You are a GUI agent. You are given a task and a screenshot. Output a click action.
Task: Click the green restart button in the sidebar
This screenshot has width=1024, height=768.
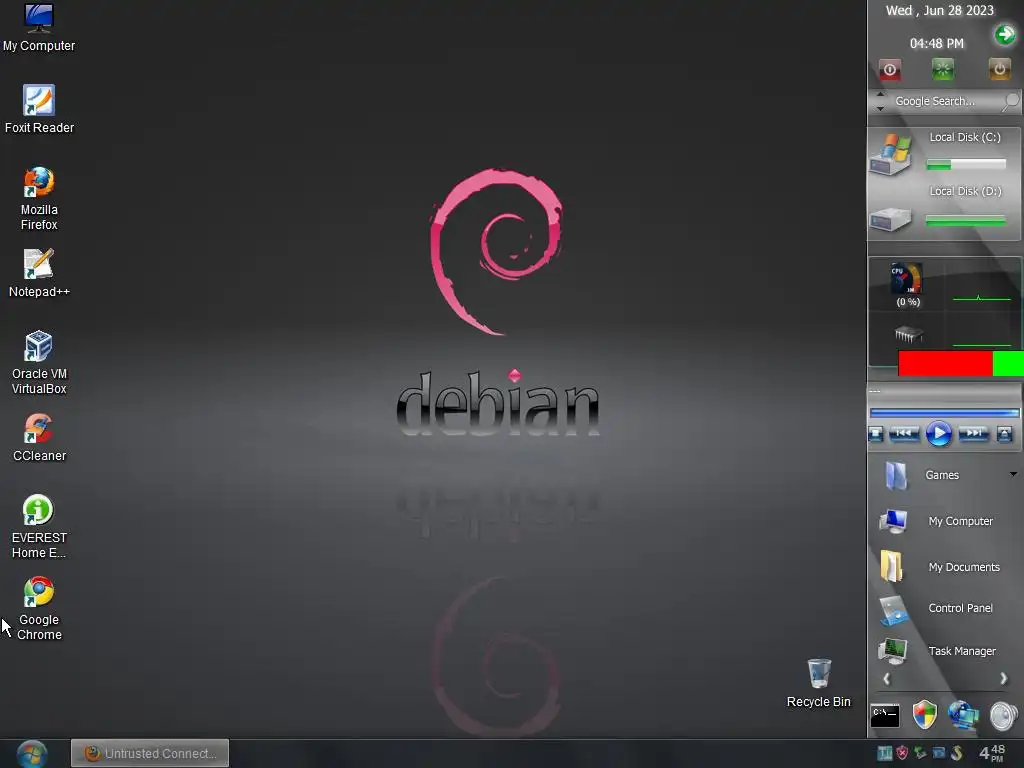pos(942,70)
